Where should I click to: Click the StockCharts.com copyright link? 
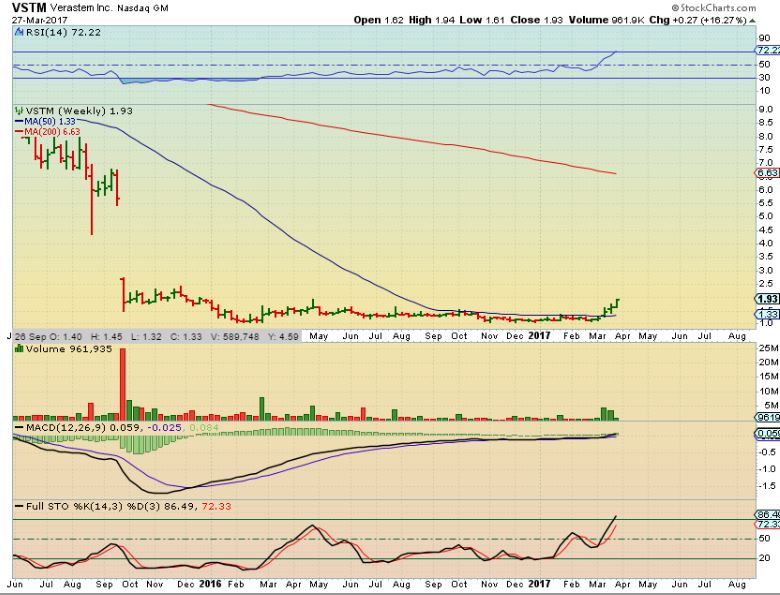tap(713, 7)
